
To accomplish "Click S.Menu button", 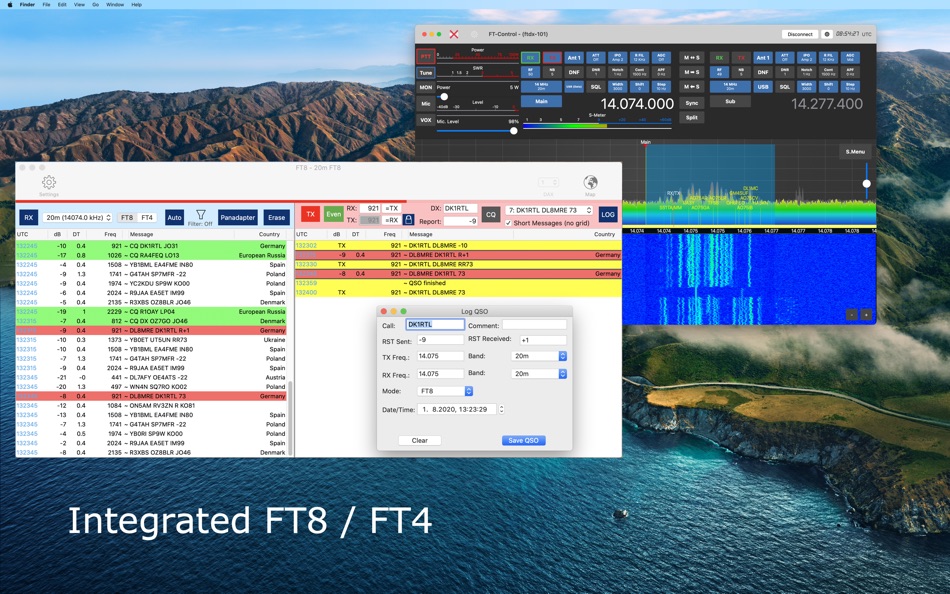I will (x=855, y=152).
